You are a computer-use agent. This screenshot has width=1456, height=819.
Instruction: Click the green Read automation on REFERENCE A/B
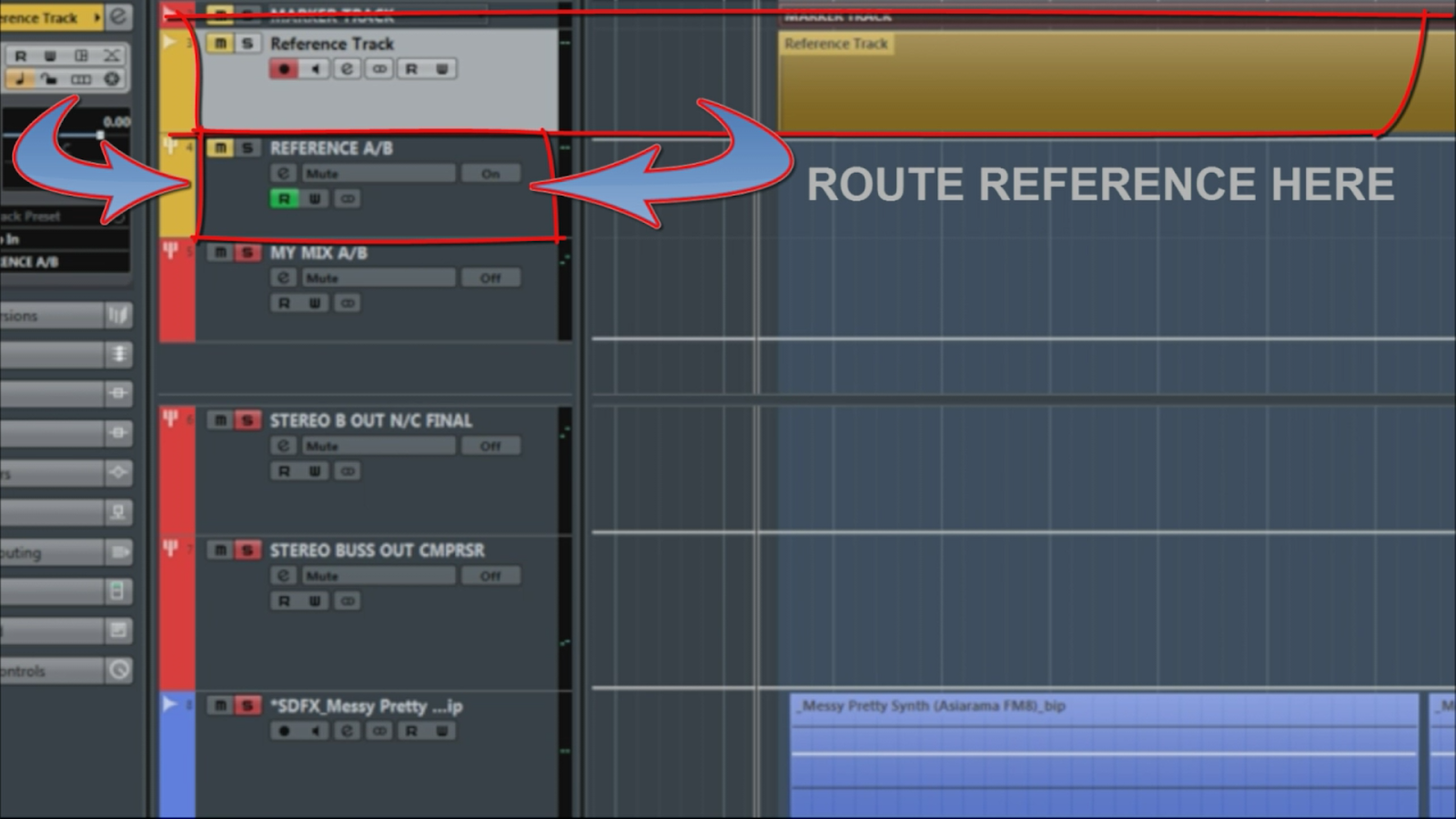click(284, 198)
